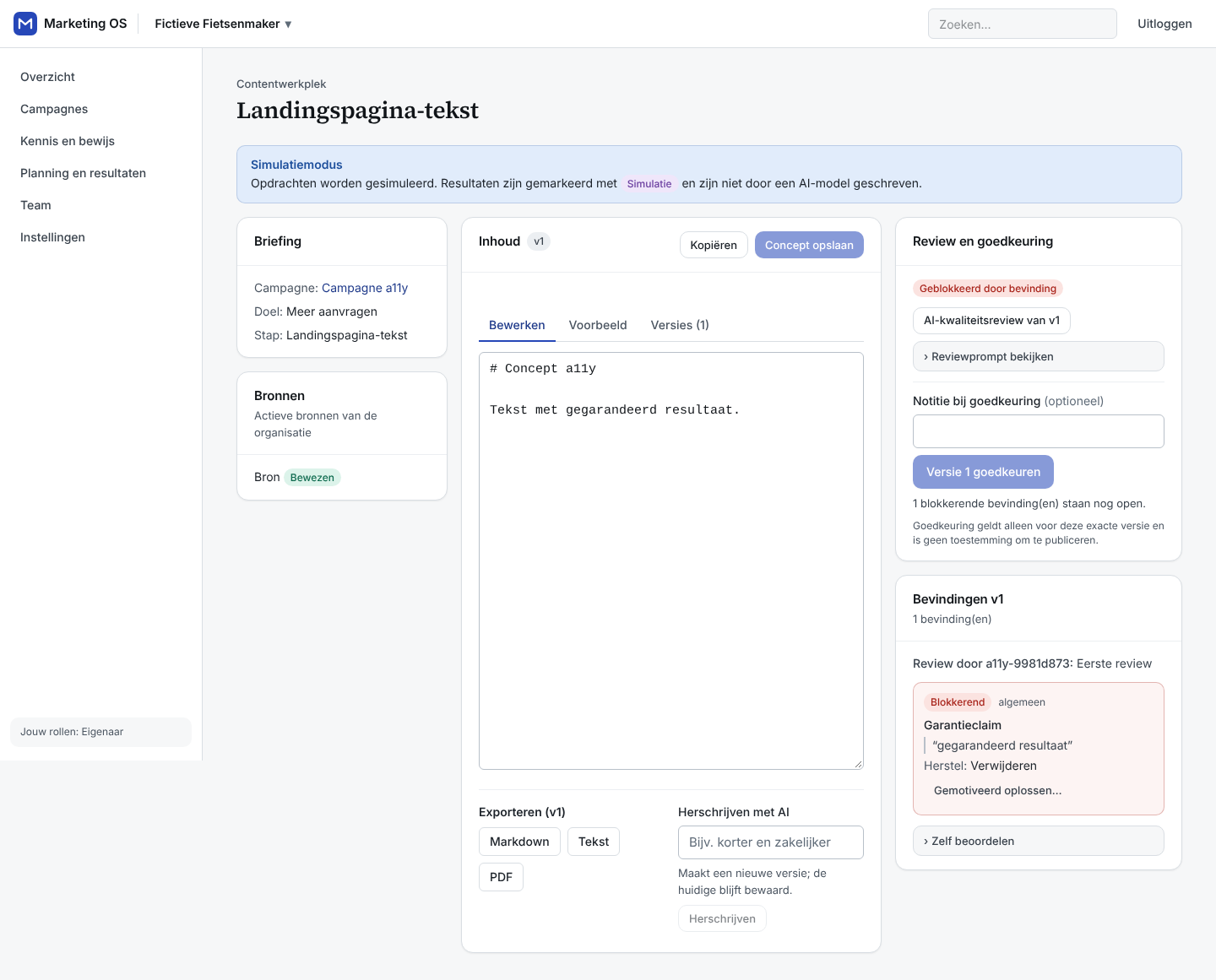1216x980 pixels.
Task: Focus the Zoeken search field
Action: pos(1022,24)
